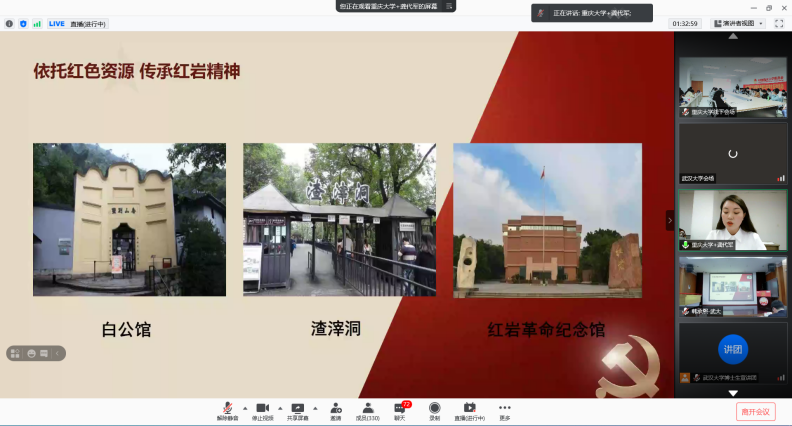
Task: Expand audio options arrow beside microphone
Action: (x=245, y=408)
